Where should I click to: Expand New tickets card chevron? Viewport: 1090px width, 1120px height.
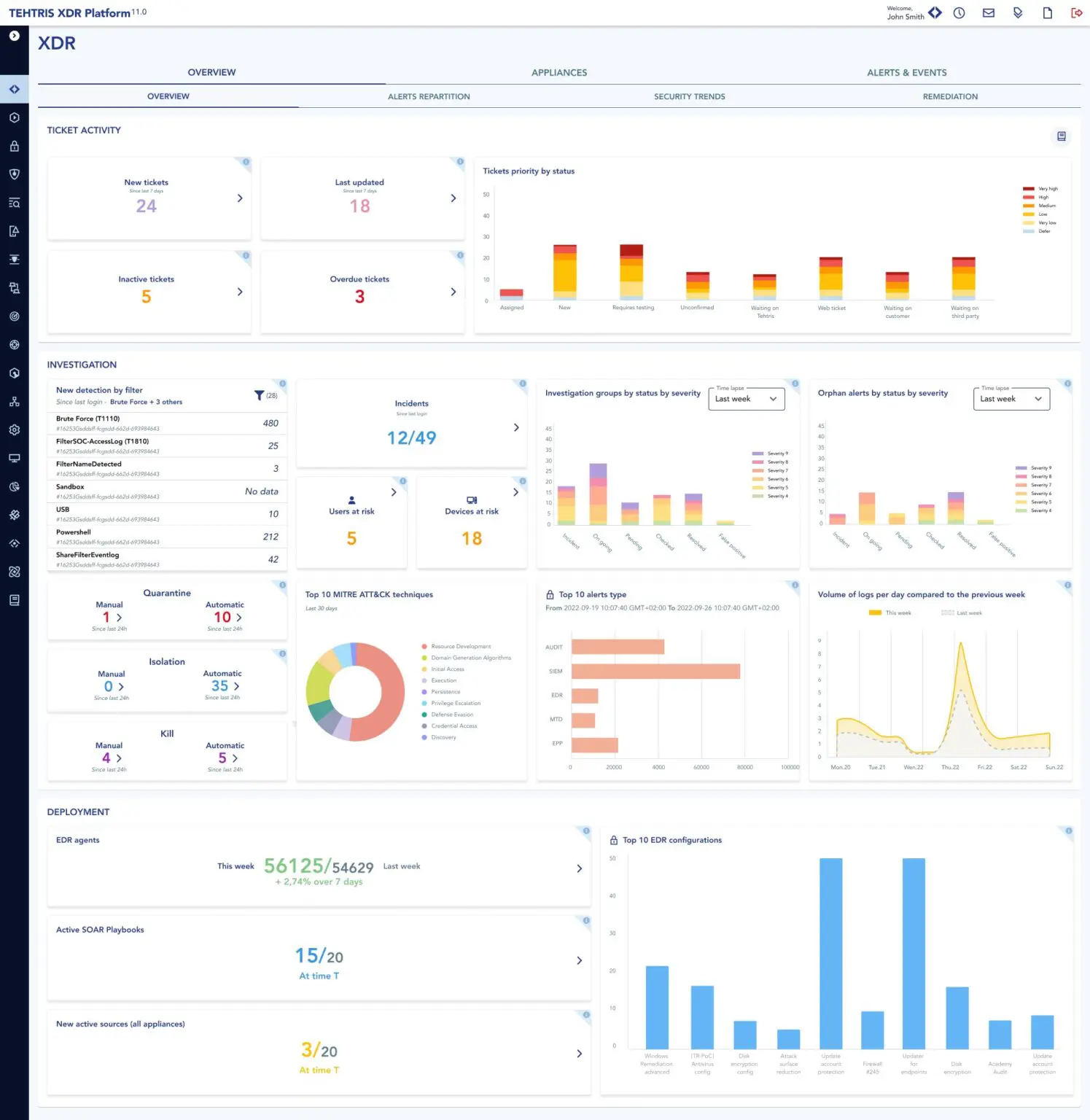[x=240, y=198]
